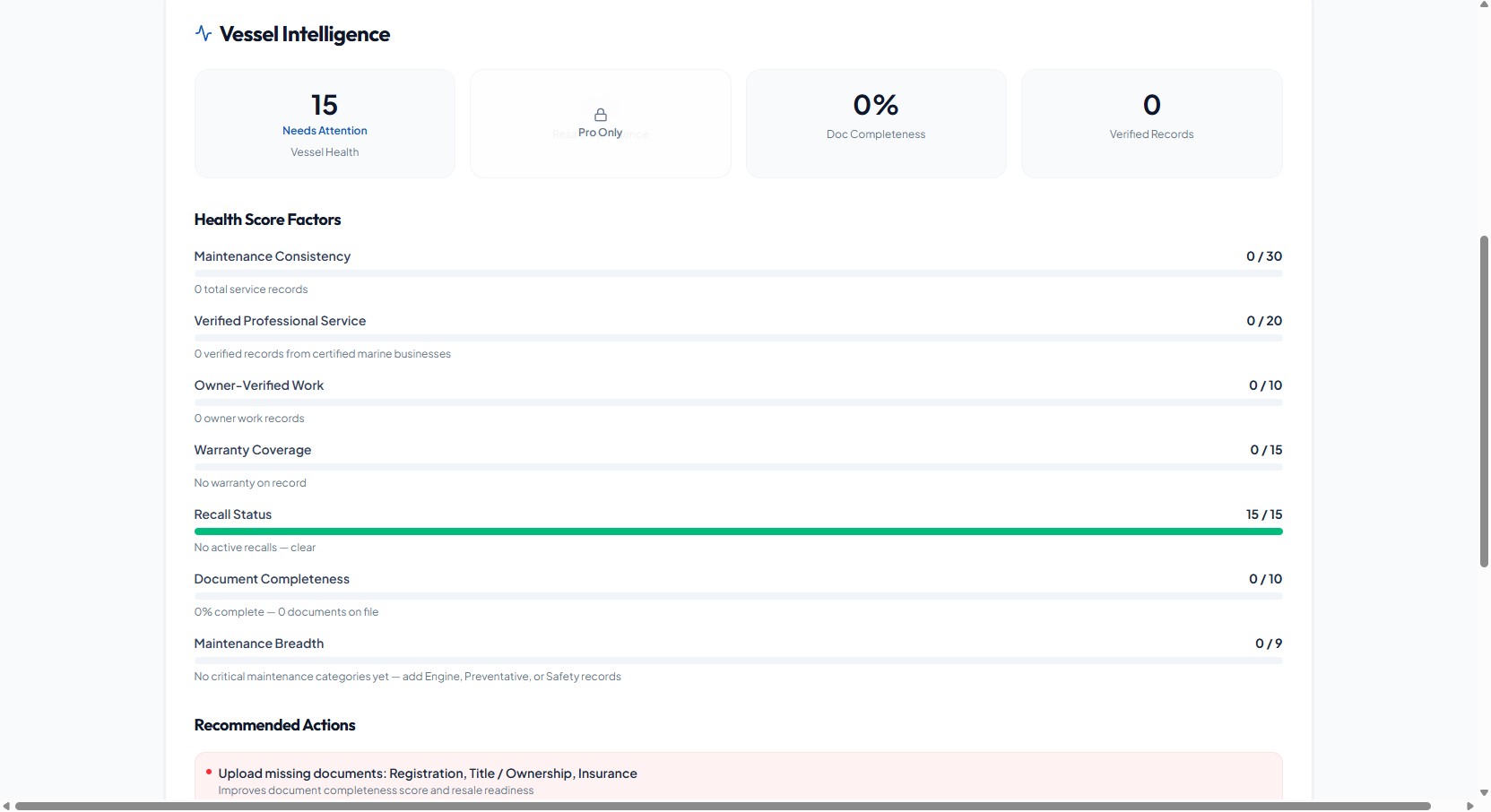
Task: Click the 0% Doc Completeness value
Action: tap(876, 105)
